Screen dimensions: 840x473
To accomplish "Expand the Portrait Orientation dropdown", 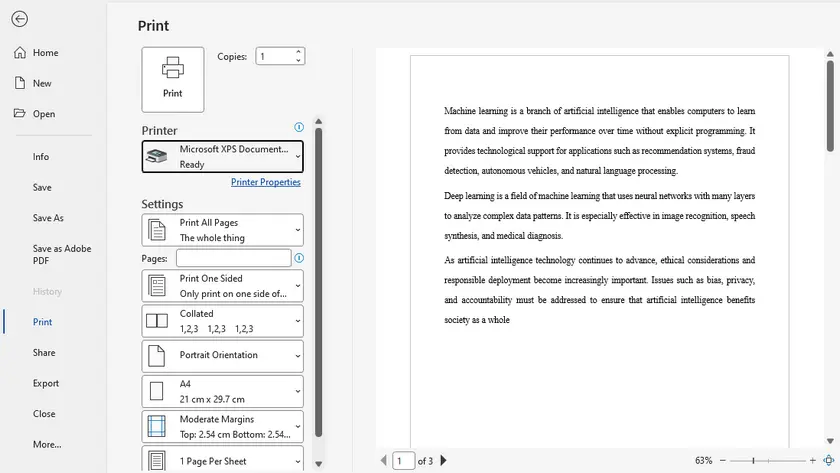I will (x=222, y=356).
